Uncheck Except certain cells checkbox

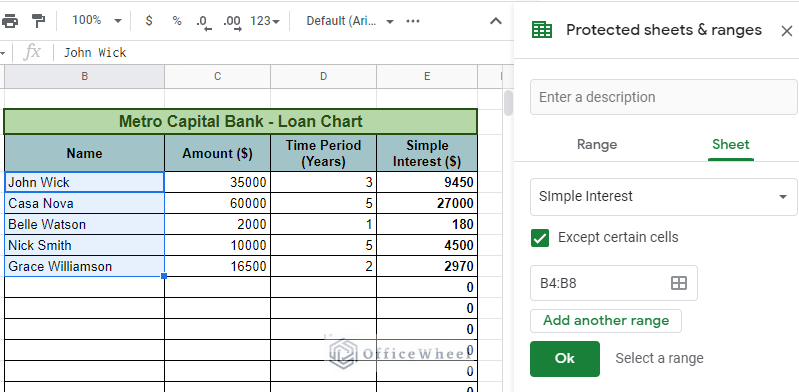click(x=540, y=238)
